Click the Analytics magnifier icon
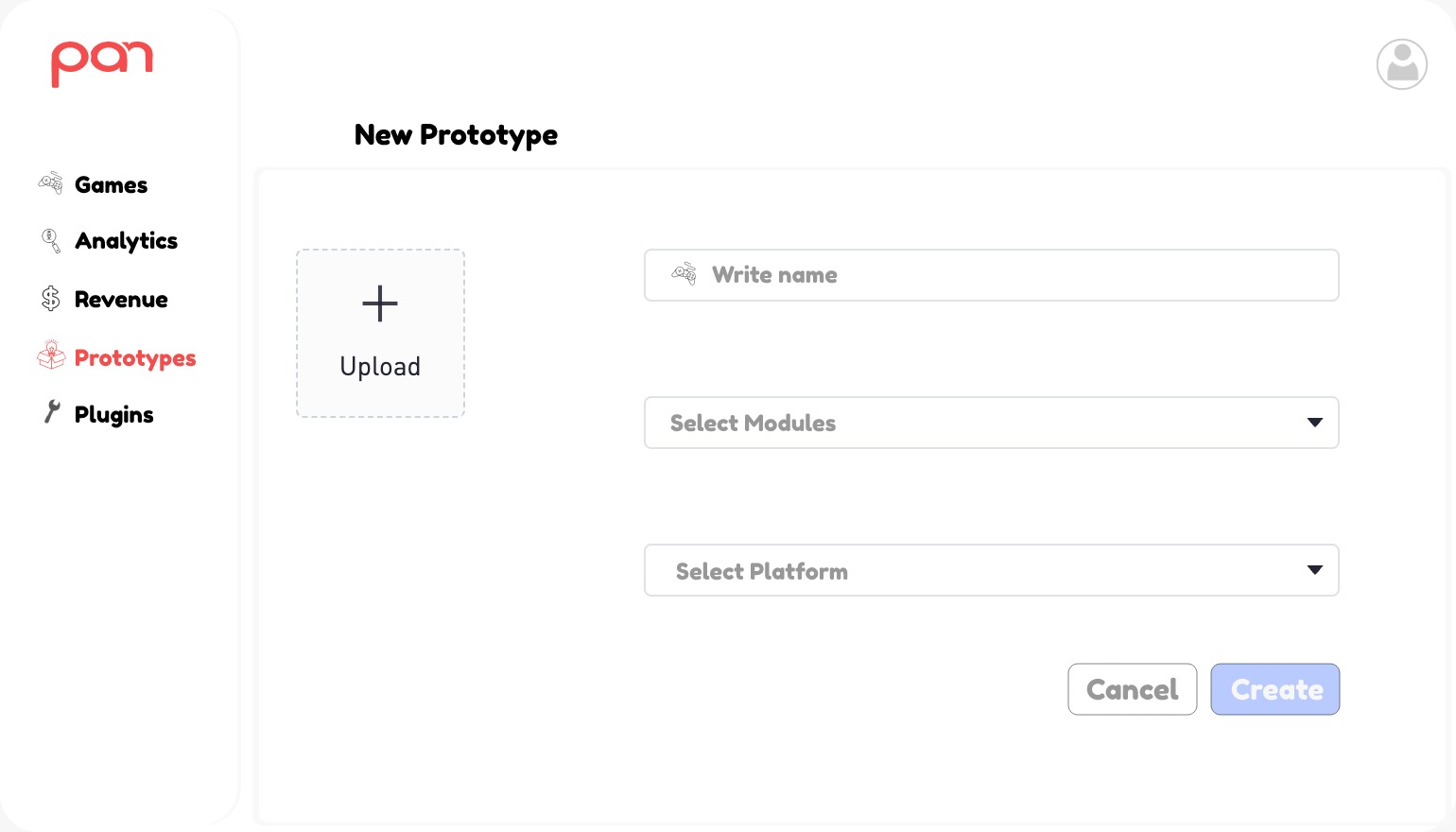 [51, 240]
